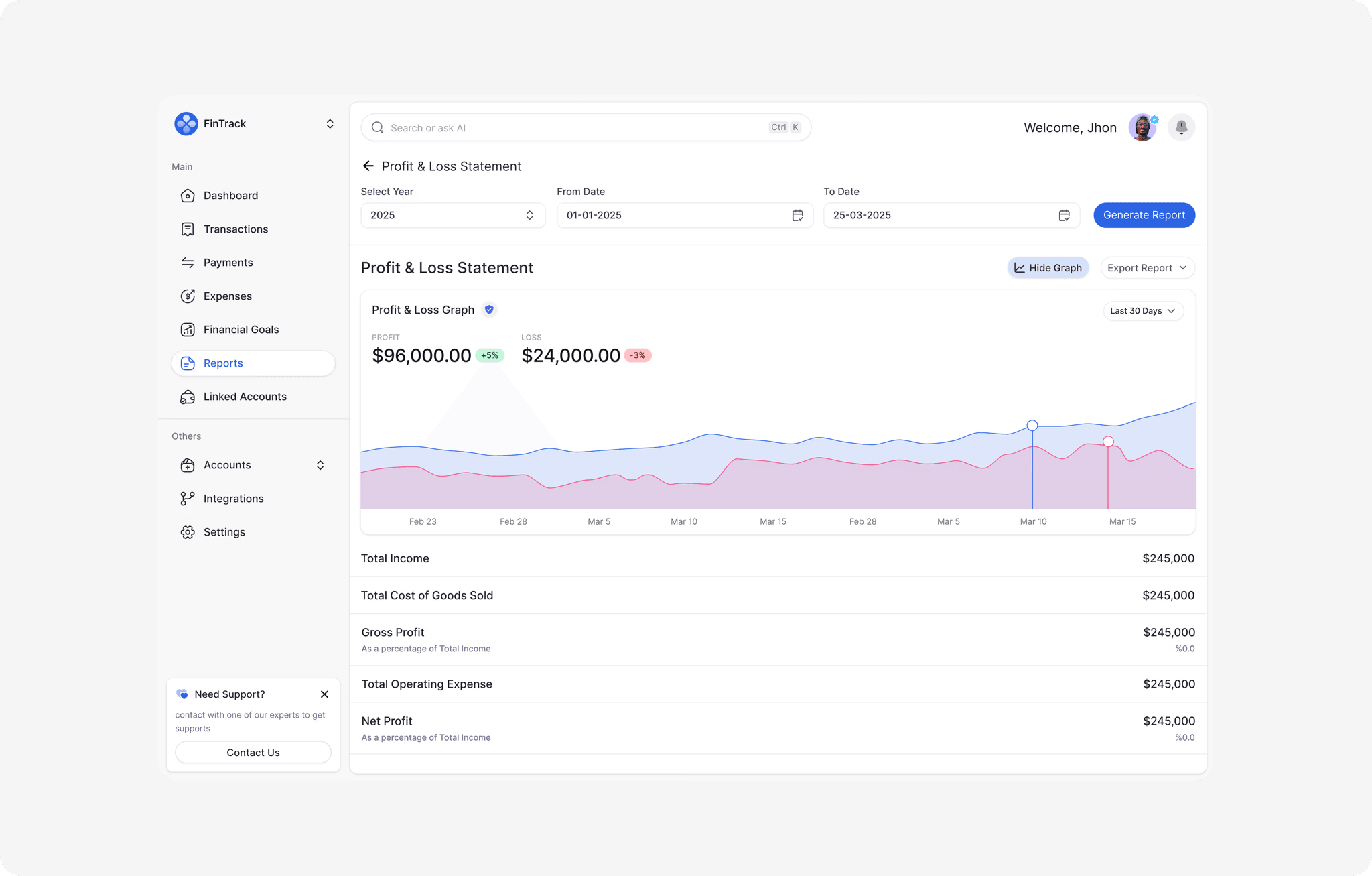Open the Payments section
This screenshot has height=876, width=1372.
pyautogui.click(x=228, y=262)
